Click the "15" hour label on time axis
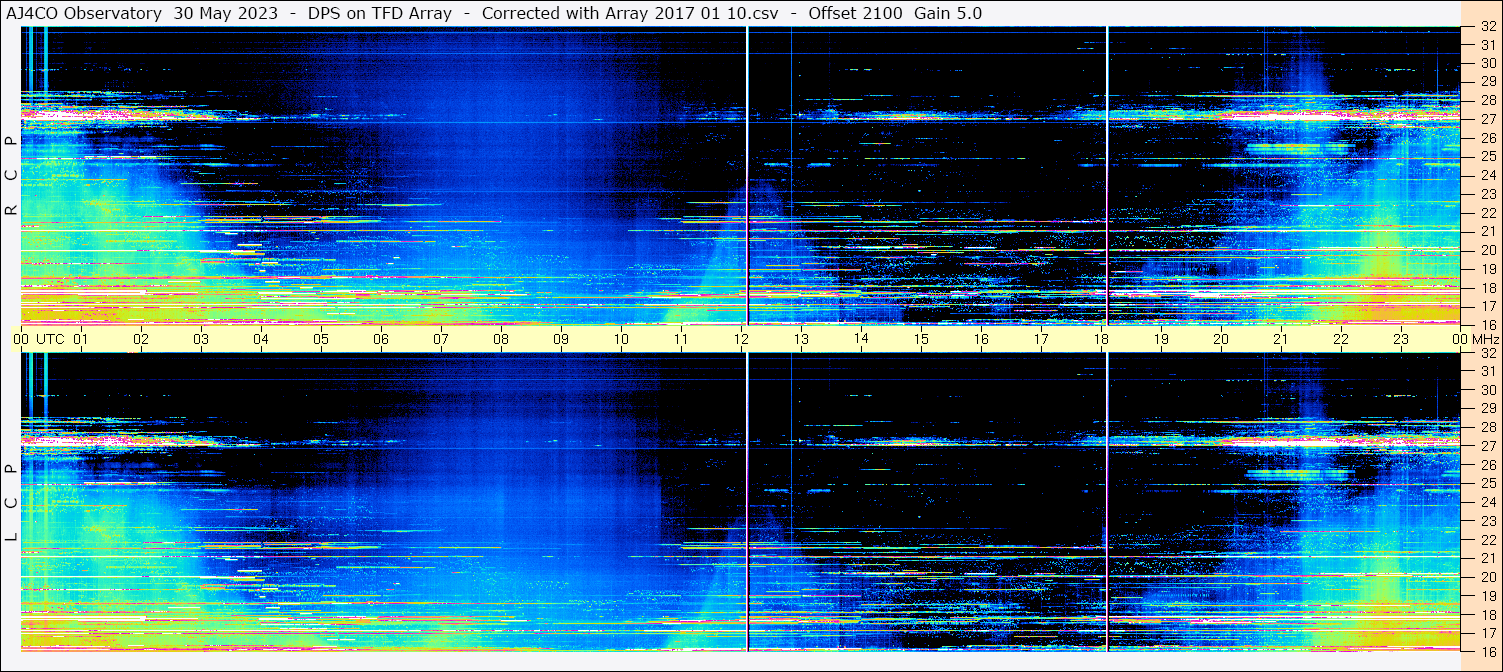Screen dimensions: 1503x672 click(921, 339)
